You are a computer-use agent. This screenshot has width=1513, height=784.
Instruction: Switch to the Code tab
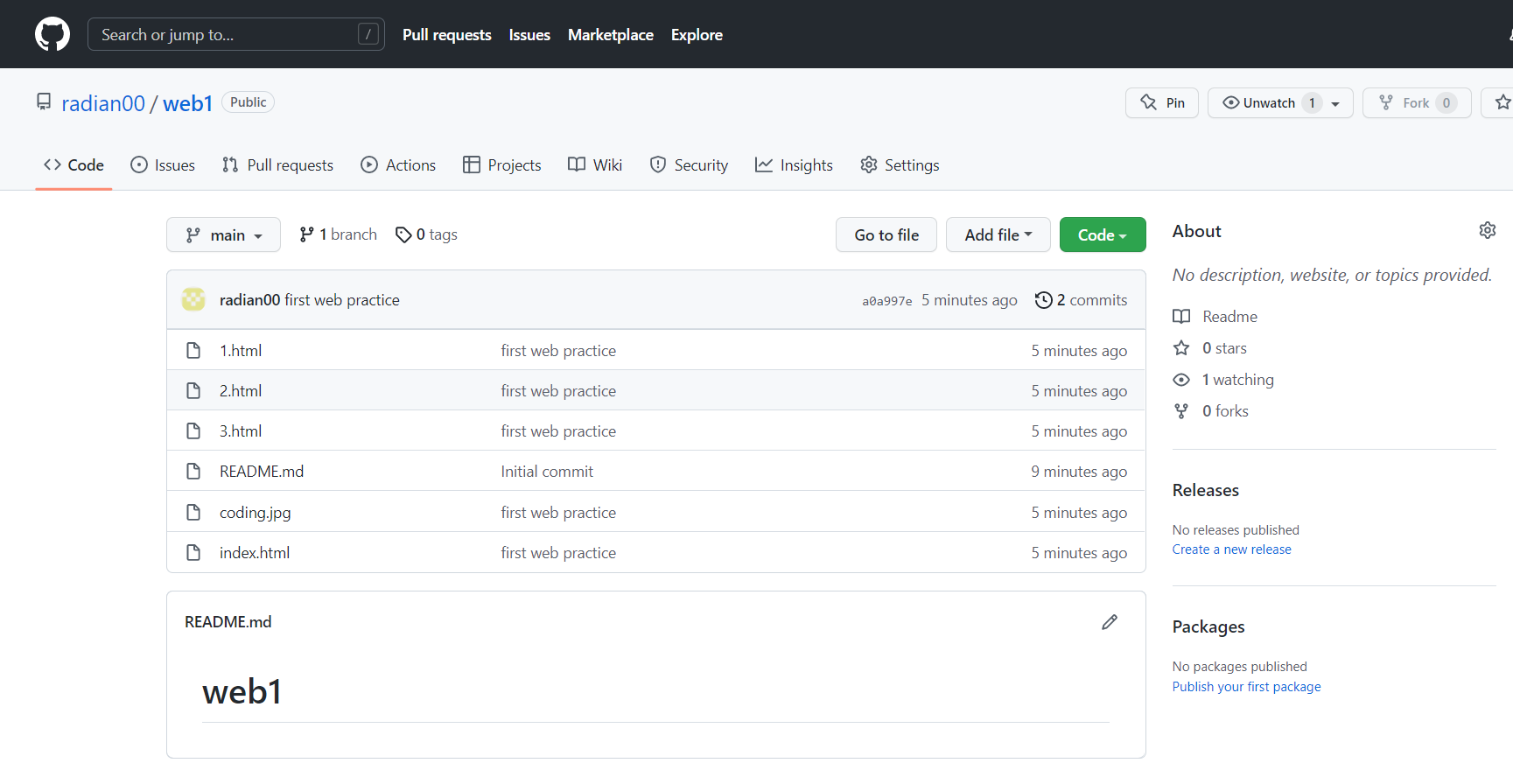[74, 164]
